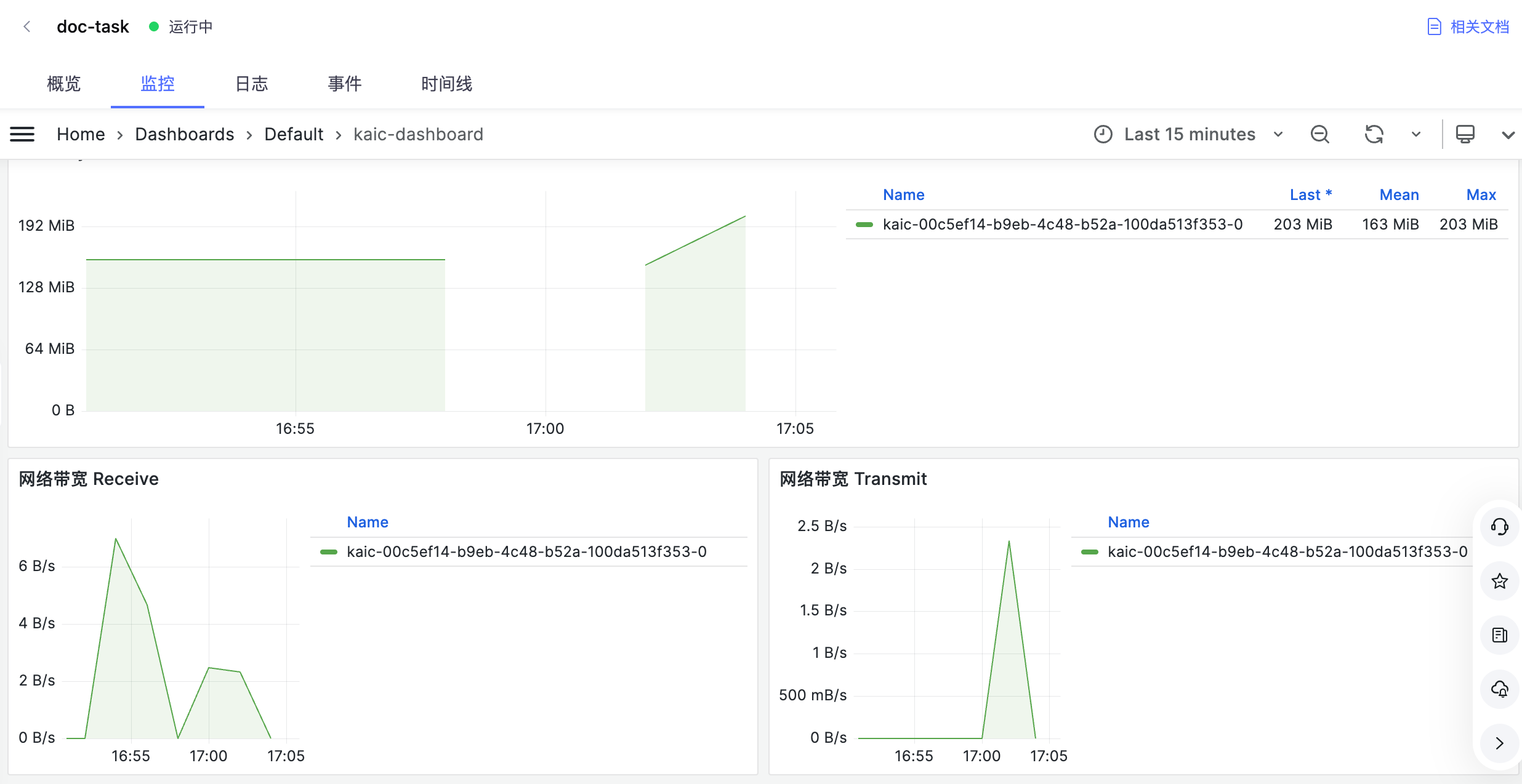Toggle Receive panel series legend entry

click(526, 552)
